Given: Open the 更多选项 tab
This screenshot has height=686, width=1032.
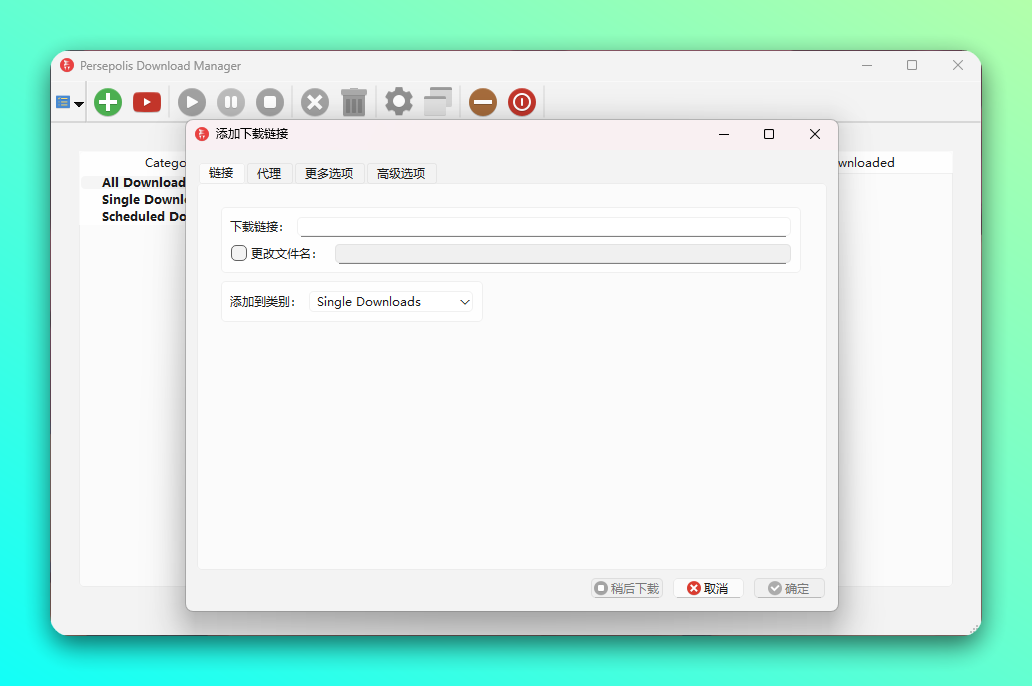Looking at the screenshot, I should tap(329, 173).
